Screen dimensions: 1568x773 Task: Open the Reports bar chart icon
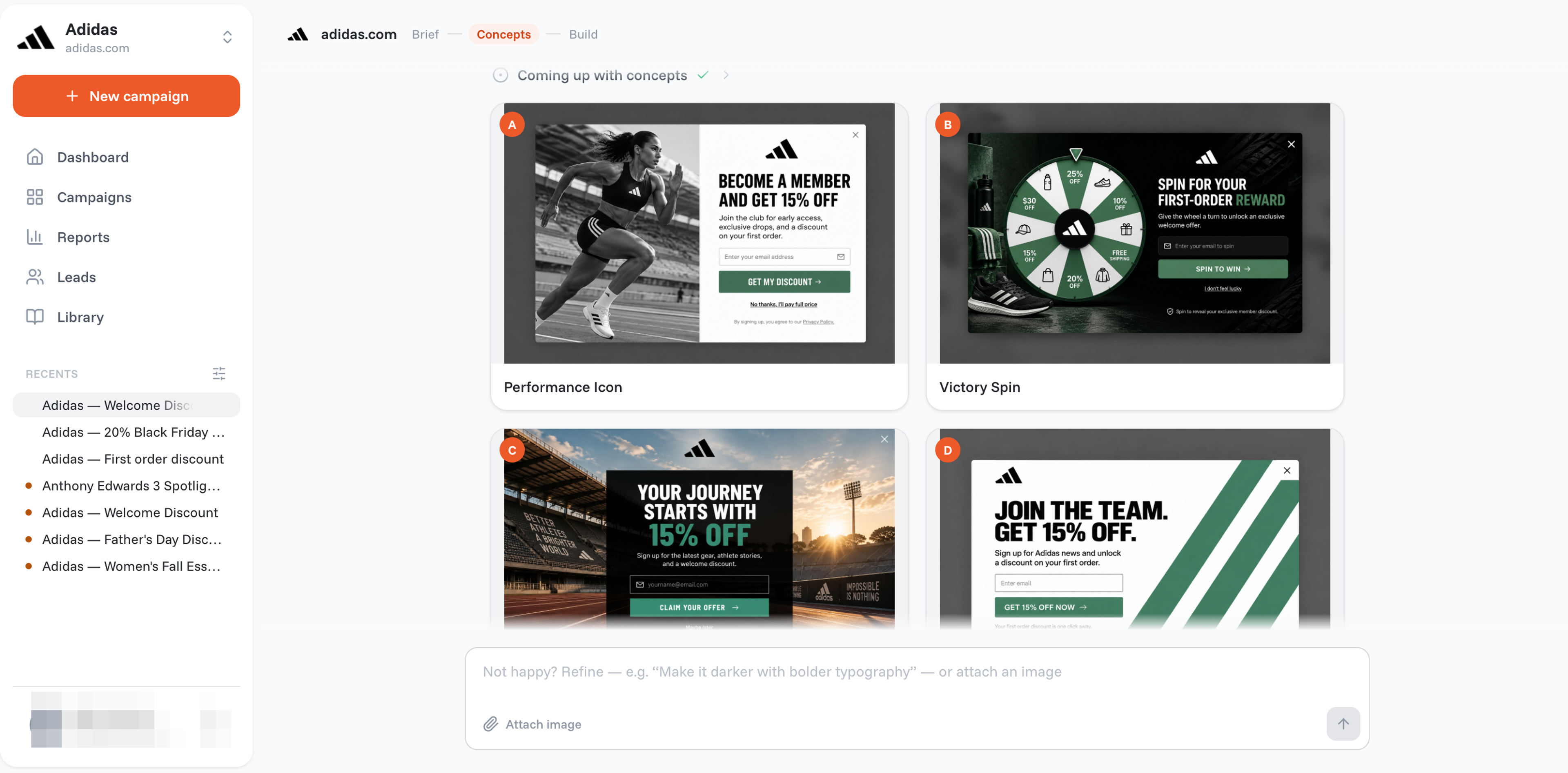[x=35, y=237]
